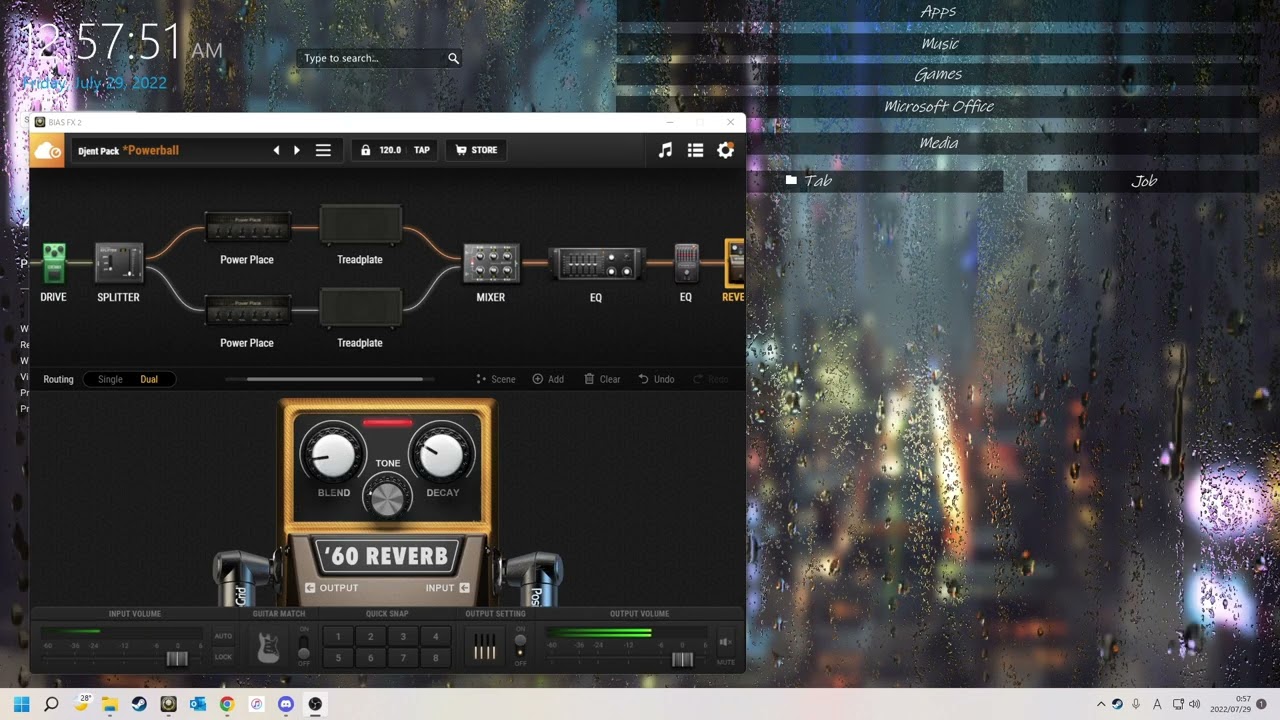Expand the Microsoft Office desktop bar

point(938,106)
